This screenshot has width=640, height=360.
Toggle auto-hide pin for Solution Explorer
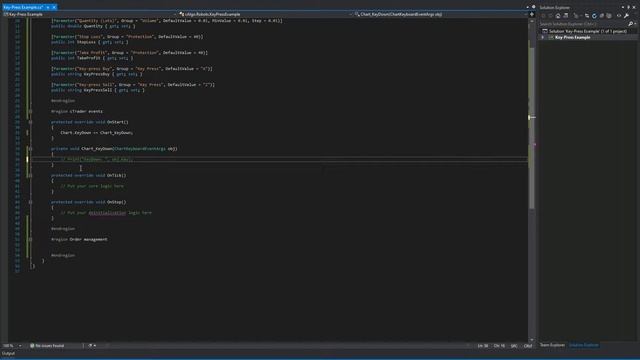629,7
